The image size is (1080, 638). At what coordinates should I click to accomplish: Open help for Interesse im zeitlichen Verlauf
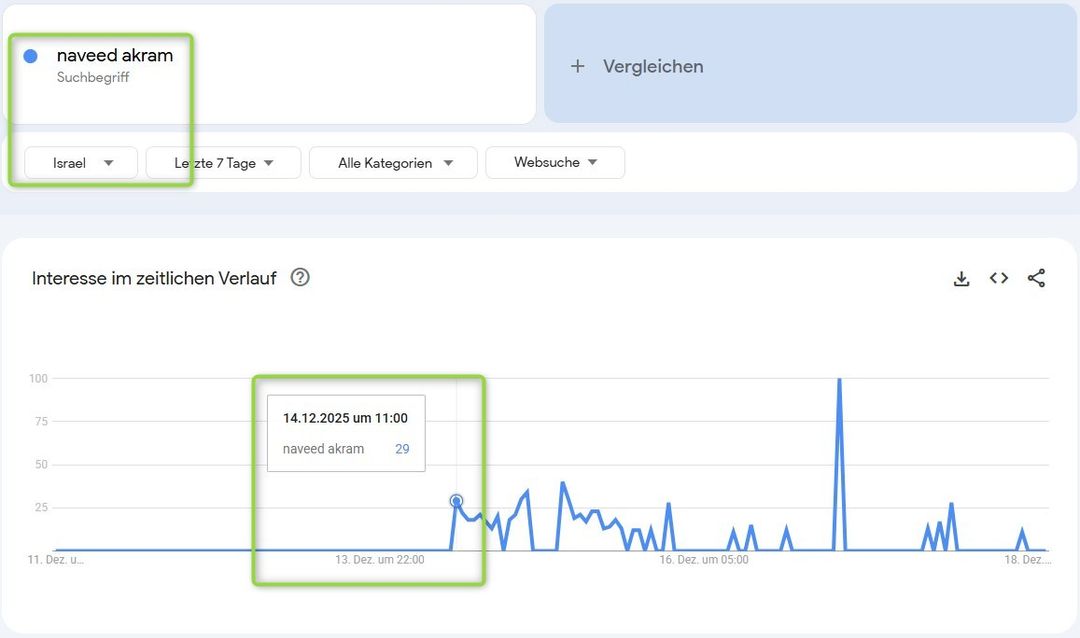point(300,278)
